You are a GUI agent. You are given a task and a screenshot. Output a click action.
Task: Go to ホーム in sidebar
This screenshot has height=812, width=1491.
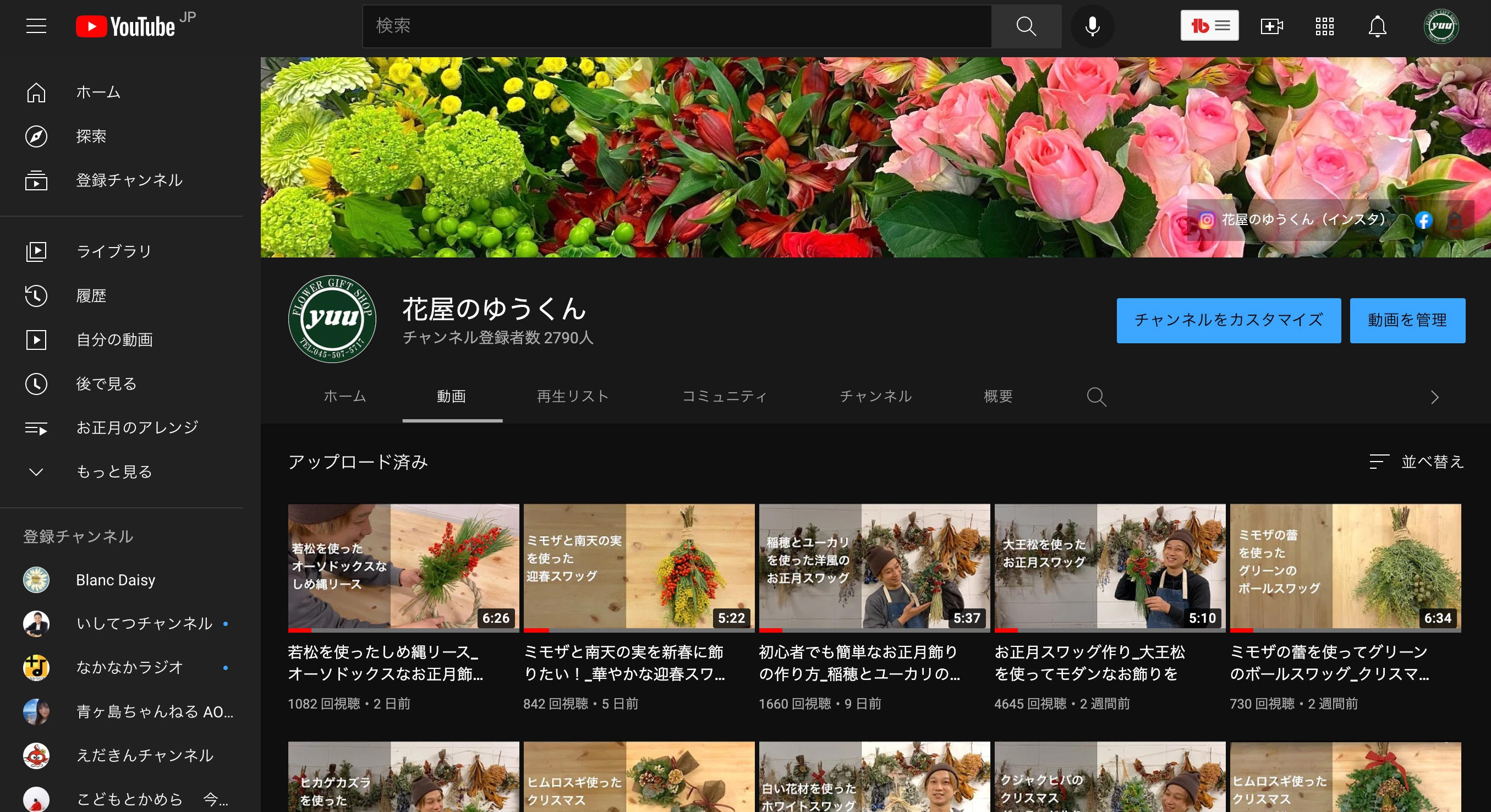click(122, 92)
